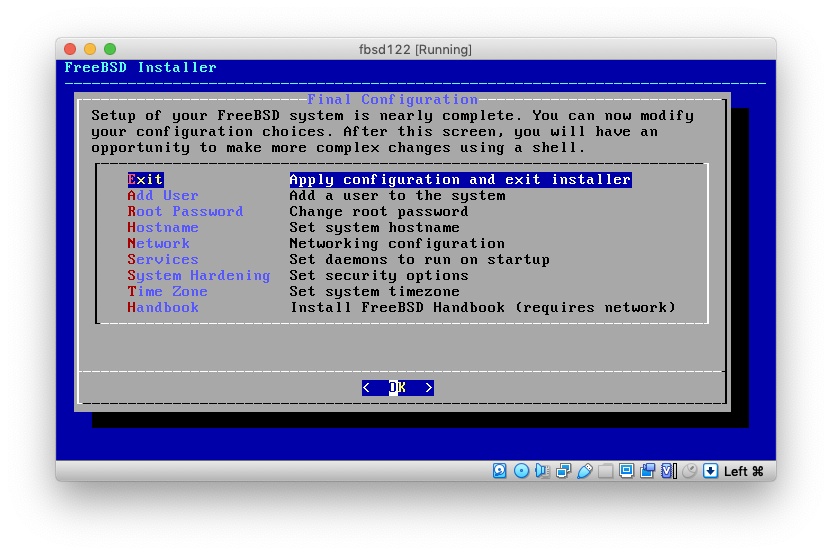Open the network adapters status icon
The width and height of the screenshot is (832, 555).
coord(563,471)
